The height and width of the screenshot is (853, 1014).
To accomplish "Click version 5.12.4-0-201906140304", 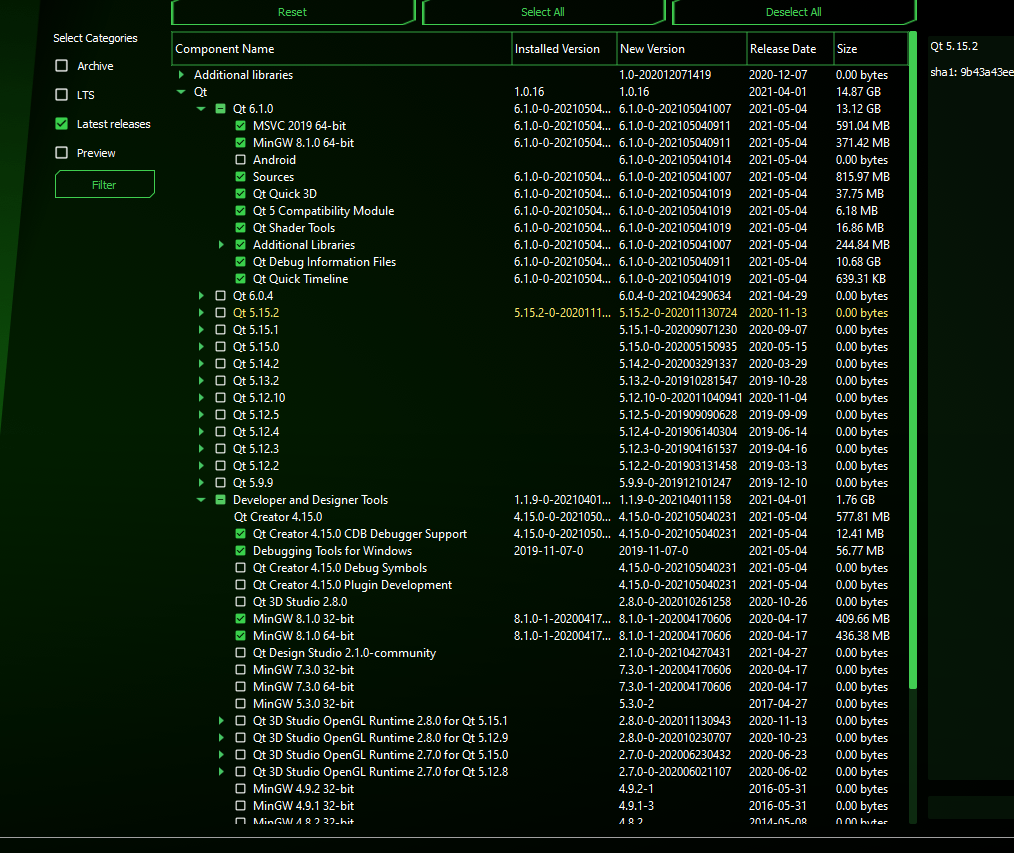I will point(678,432).
